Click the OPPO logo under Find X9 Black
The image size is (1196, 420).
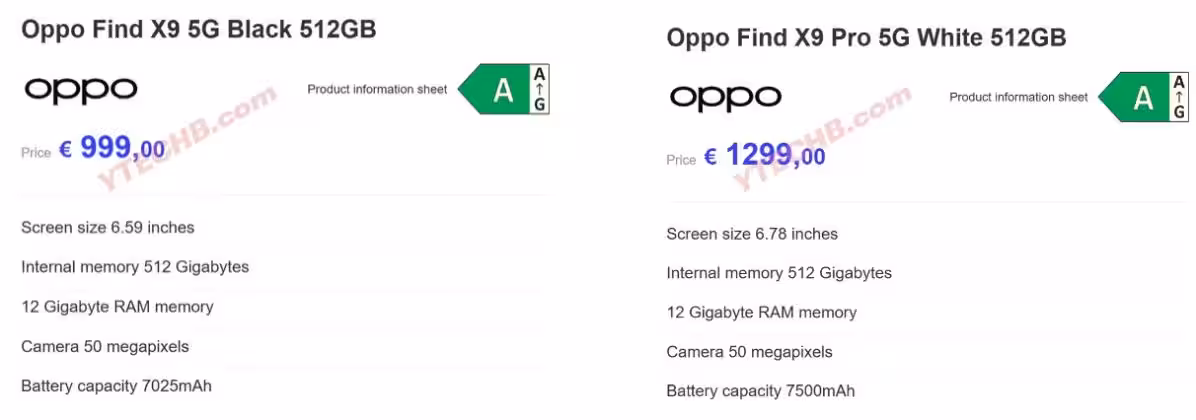pyautogui.click(x=80, y=90)
